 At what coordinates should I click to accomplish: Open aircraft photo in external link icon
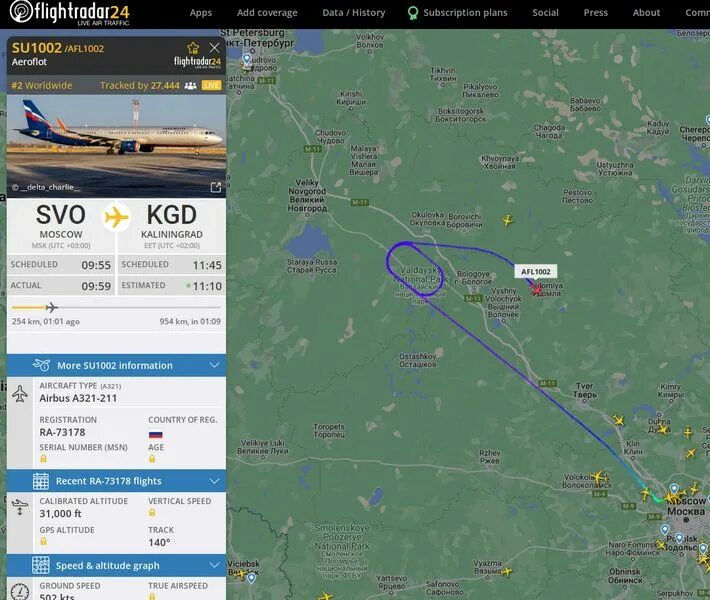216,187
